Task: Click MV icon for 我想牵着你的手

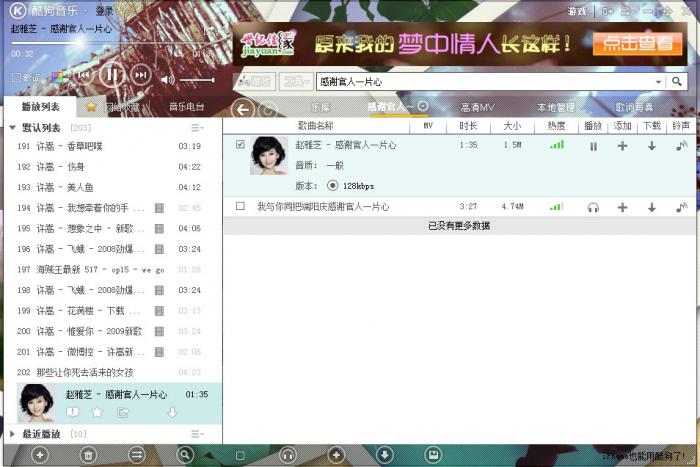Action: click(159, 208)
